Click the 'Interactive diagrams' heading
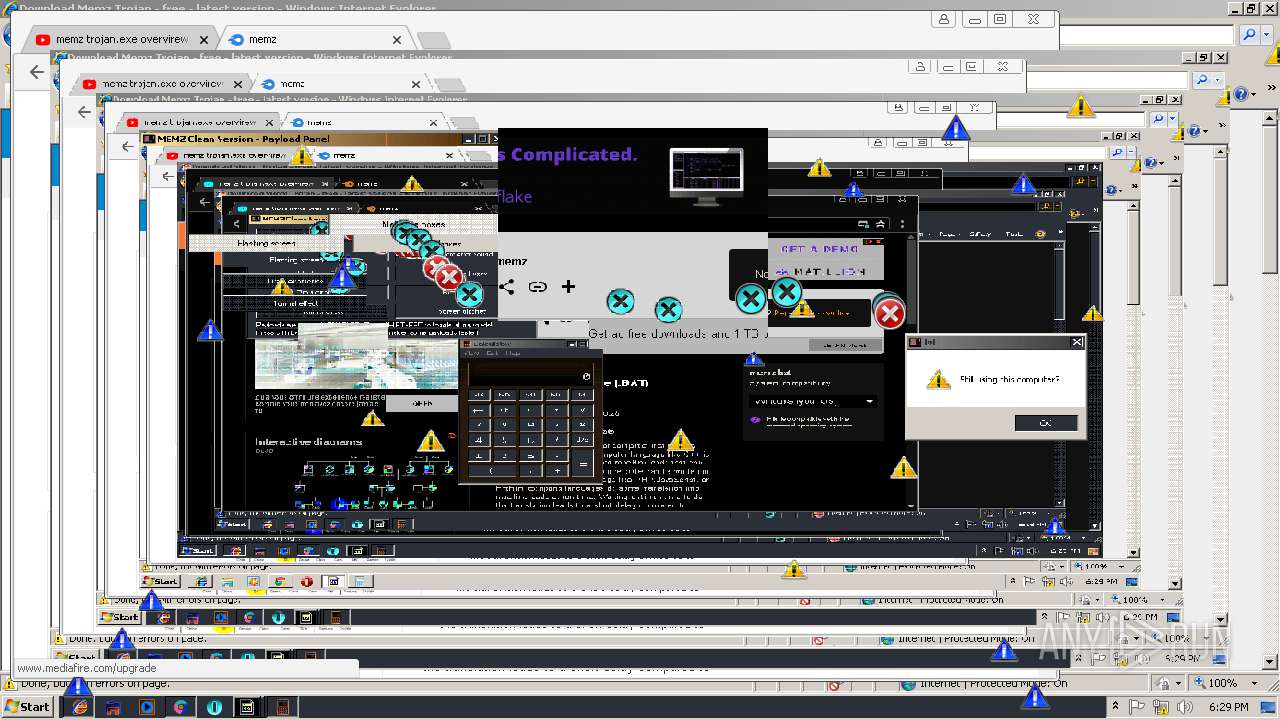The image size is (1280, 720). pyautogui.click(x=309, y=441)
